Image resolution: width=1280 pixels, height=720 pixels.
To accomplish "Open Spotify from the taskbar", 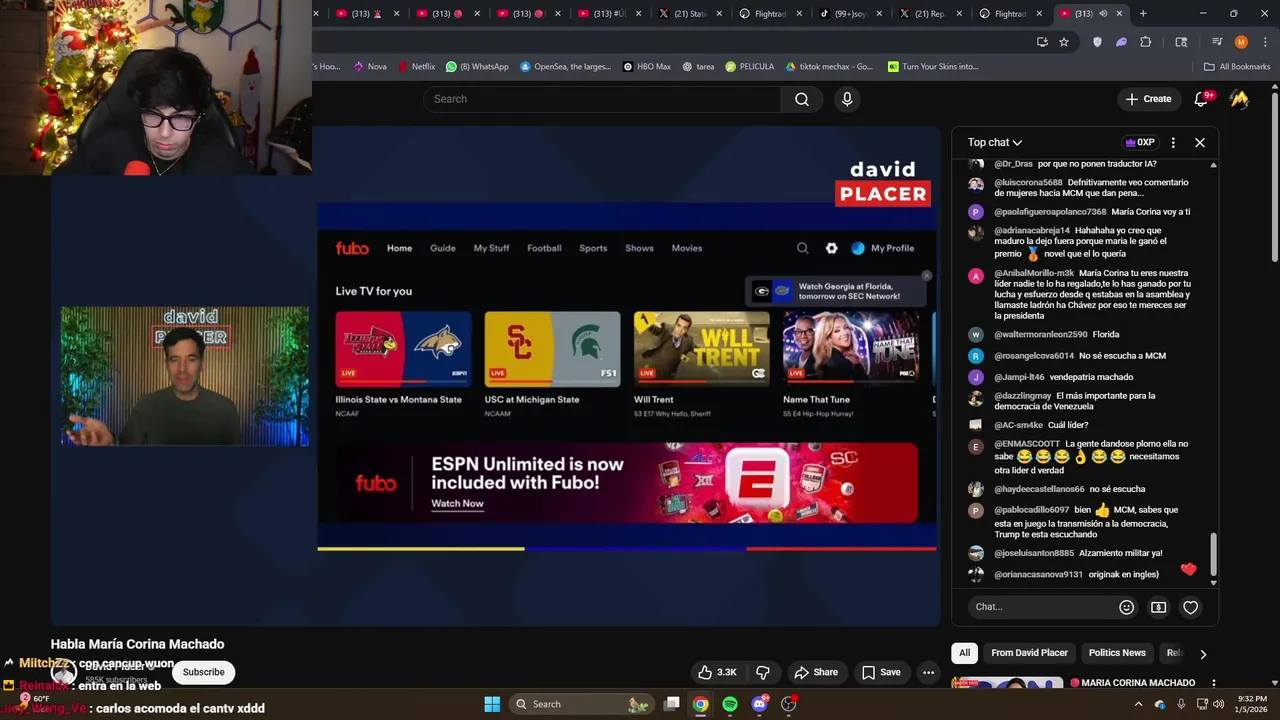I will [x=730, y=704].
